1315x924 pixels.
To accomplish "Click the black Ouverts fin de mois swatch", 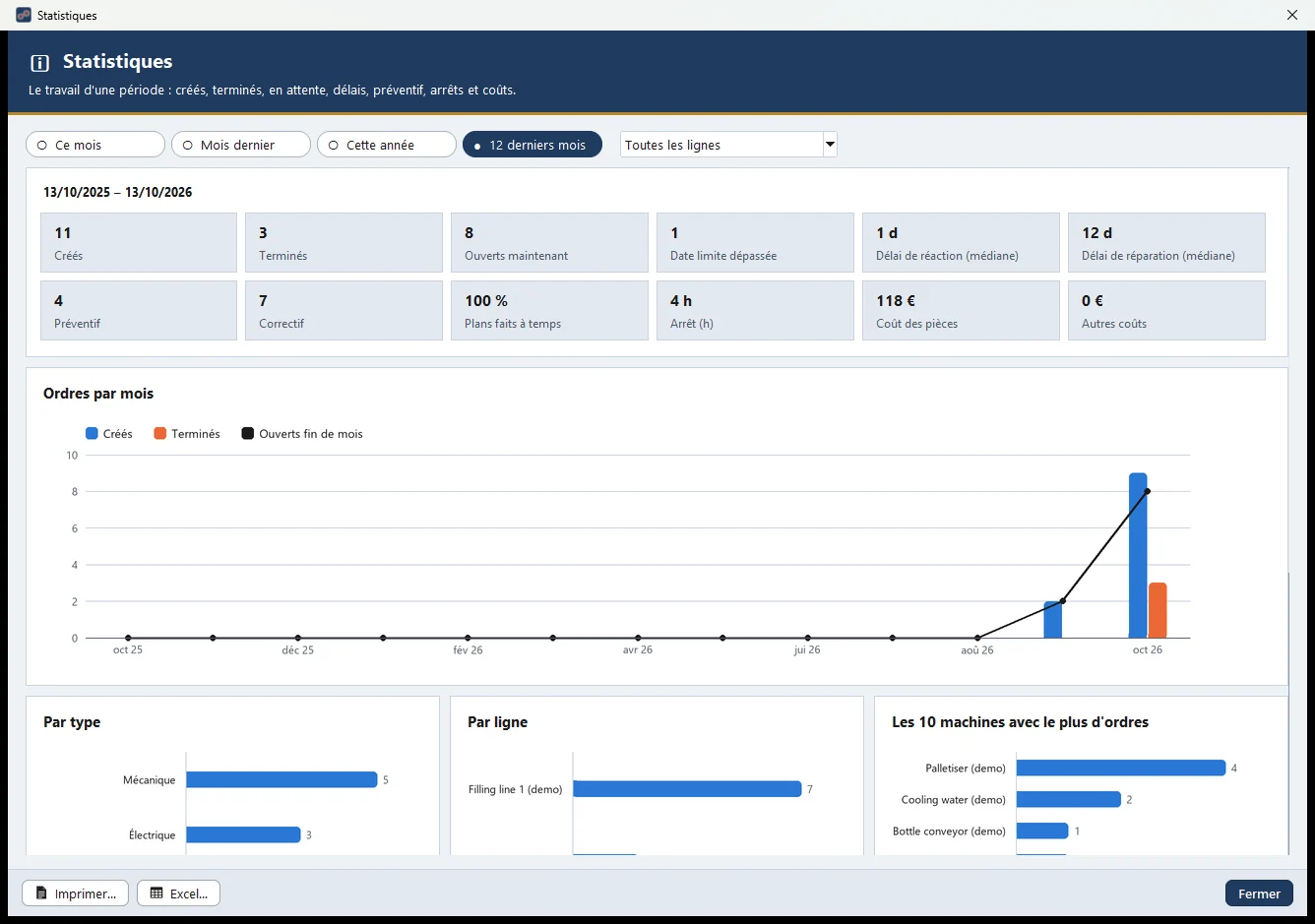I will pyautogui.click(x=248, y=434).
